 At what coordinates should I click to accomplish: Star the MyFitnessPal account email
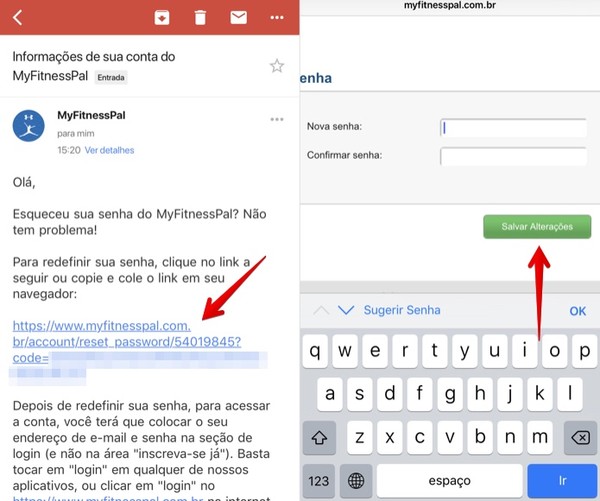(x=277, y=66)
